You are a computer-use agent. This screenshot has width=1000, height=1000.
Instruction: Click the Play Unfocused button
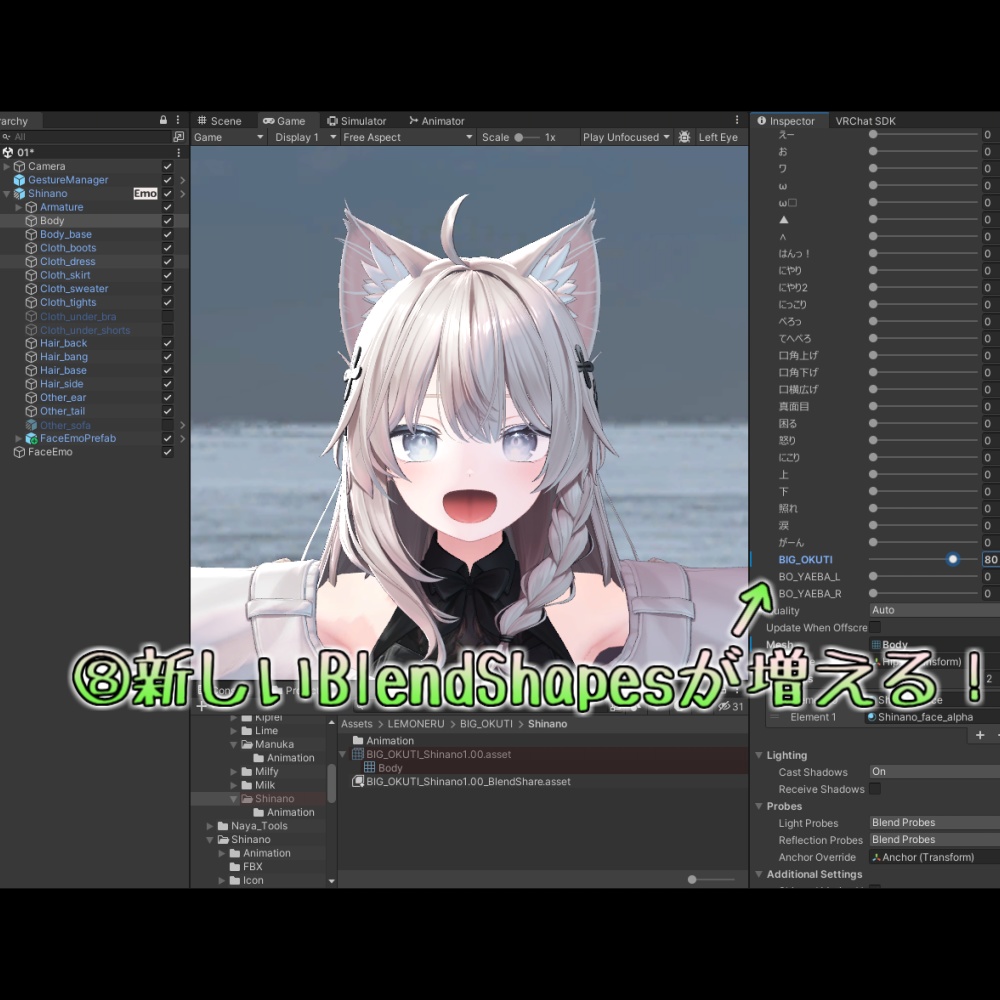(x=621, y=136)
